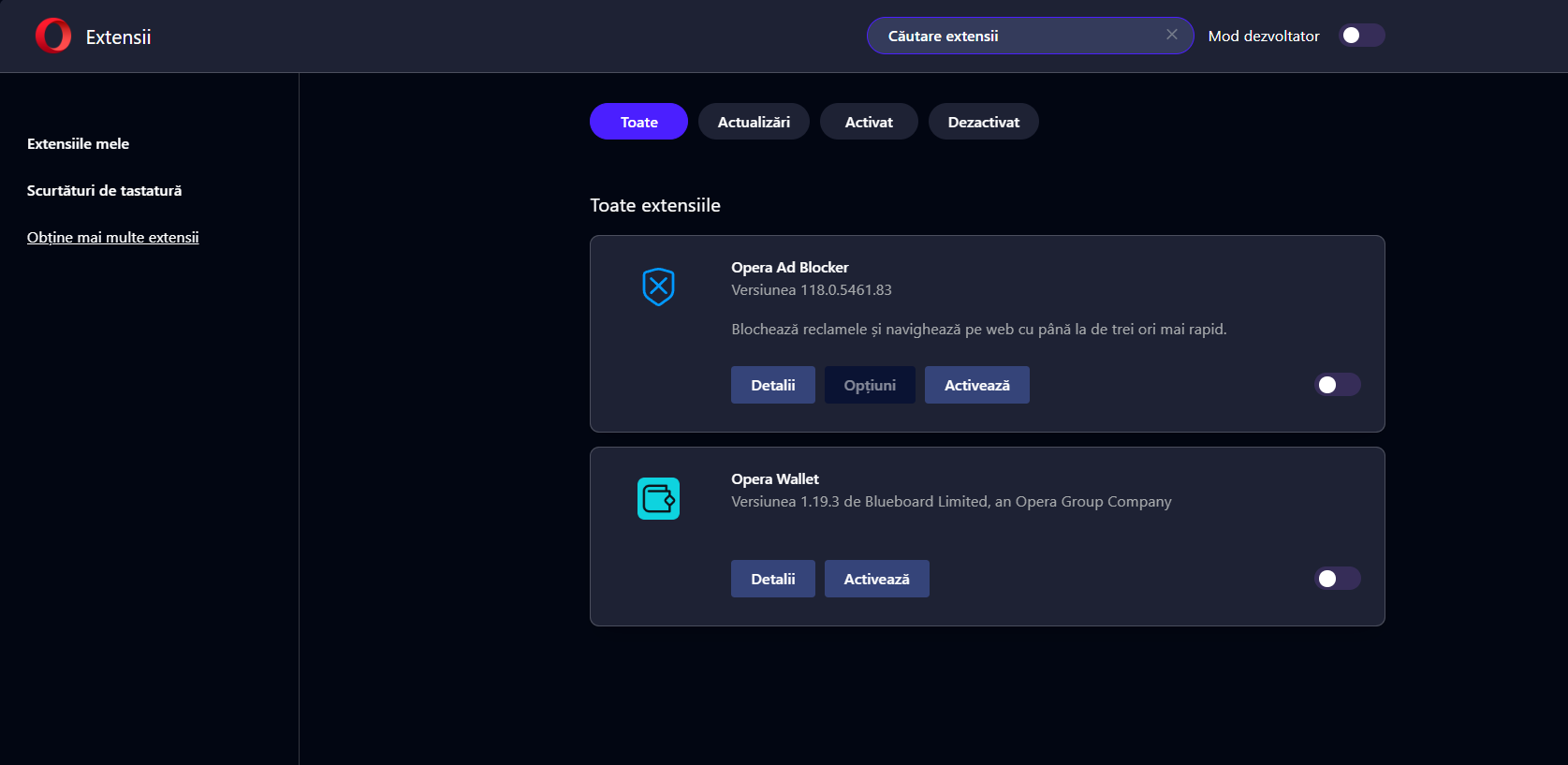Follow the Obține mai multe extensii link
The width and height of the screenshot is (1568, 765).
(x=113, y=237)
